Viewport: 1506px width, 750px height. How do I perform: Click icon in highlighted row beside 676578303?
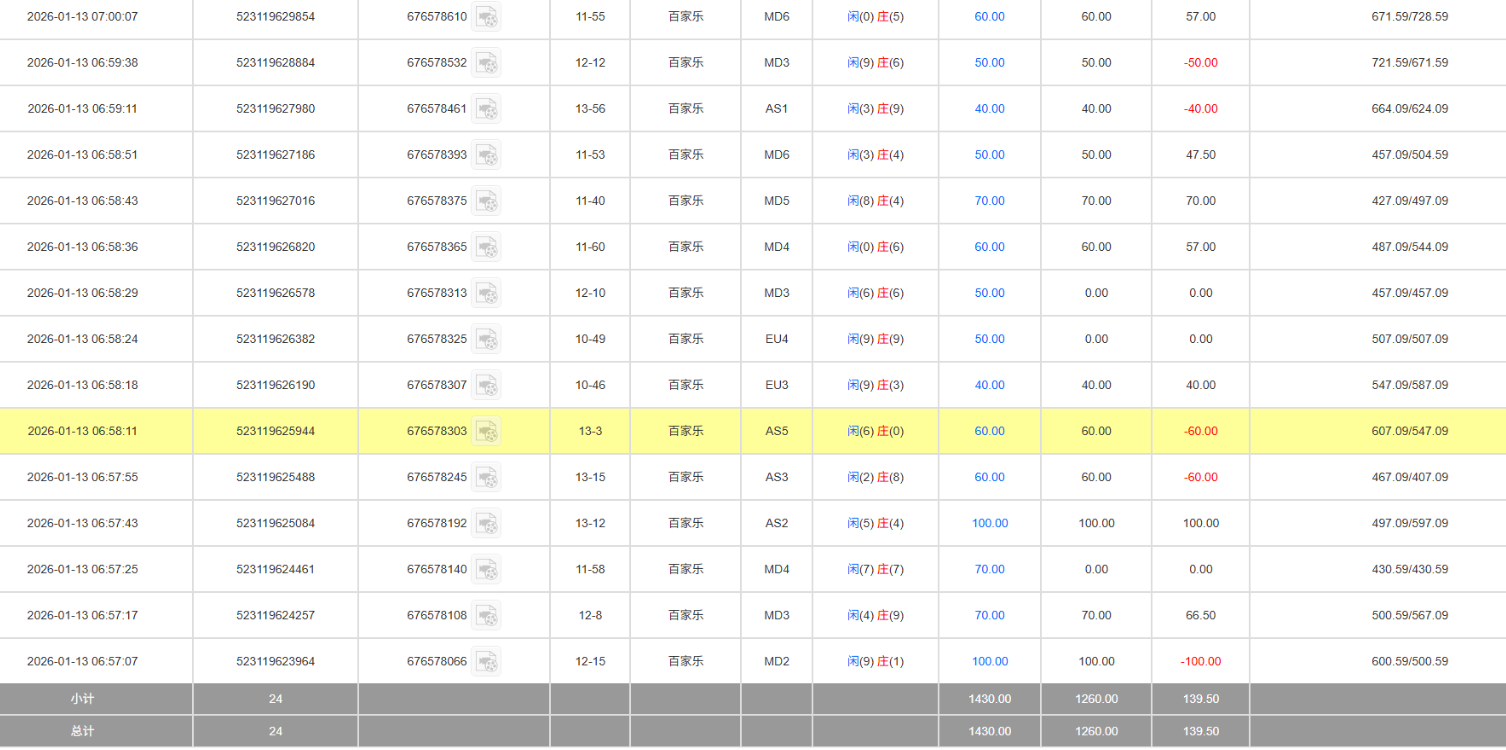486,431
